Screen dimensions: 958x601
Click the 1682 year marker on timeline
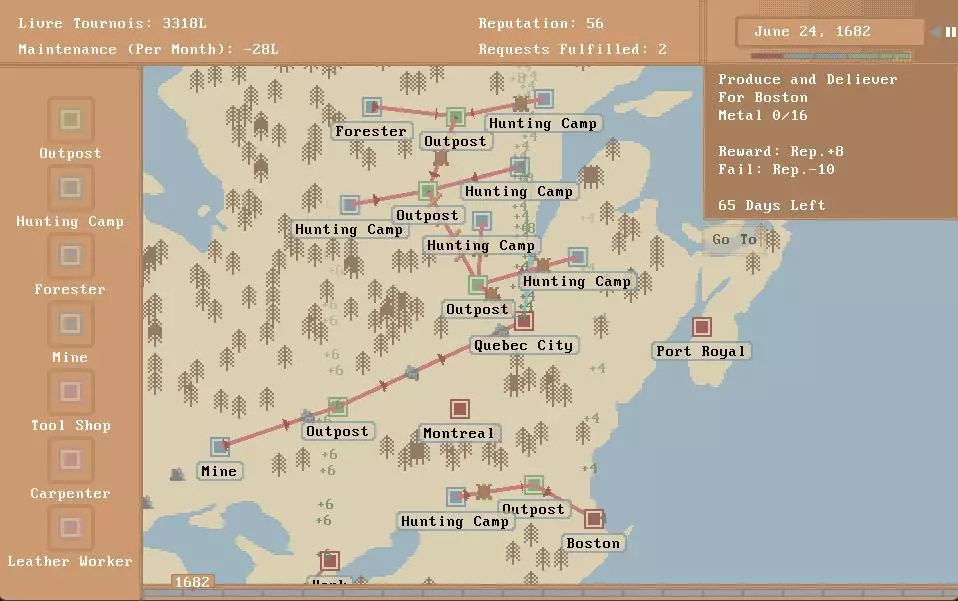click(192, 582)
